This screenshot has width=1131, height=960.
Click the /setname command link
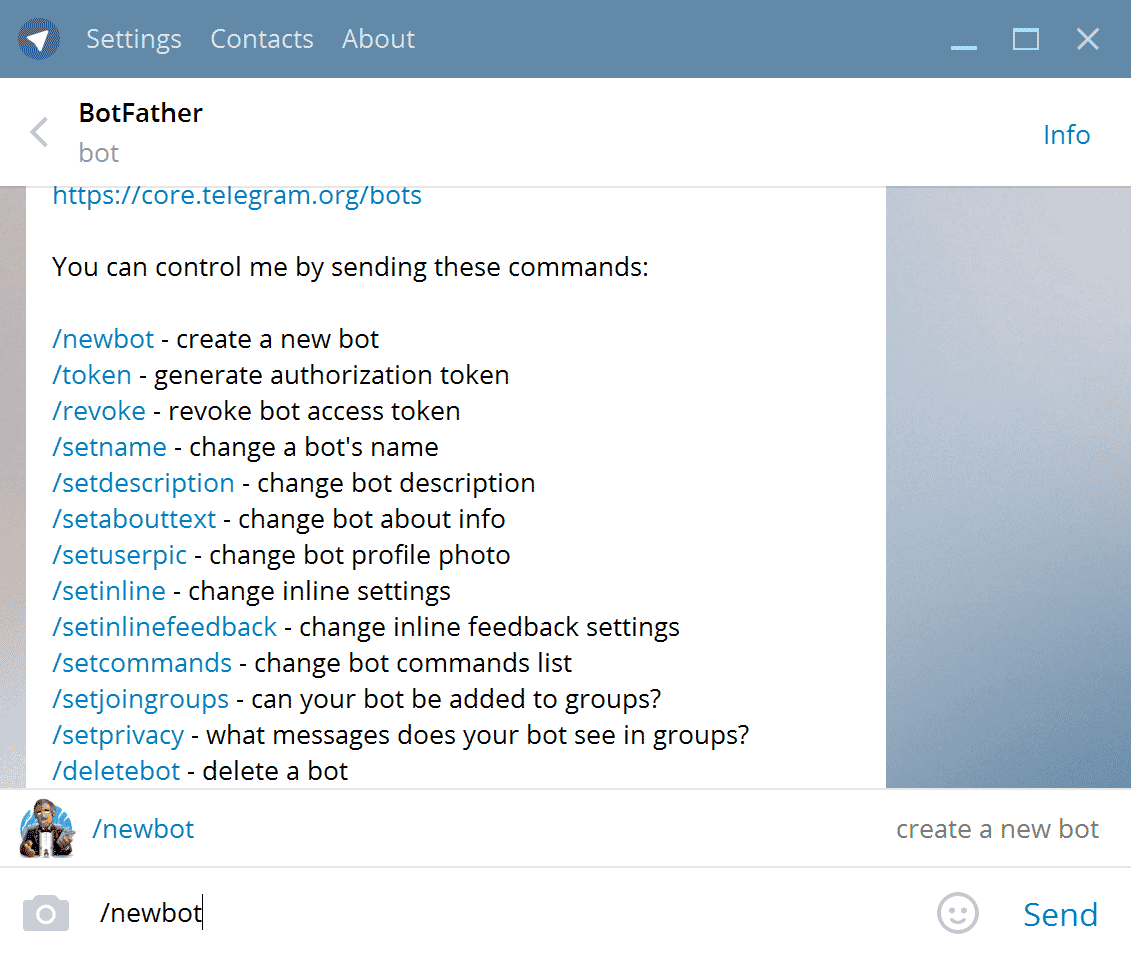pos(110,447)
